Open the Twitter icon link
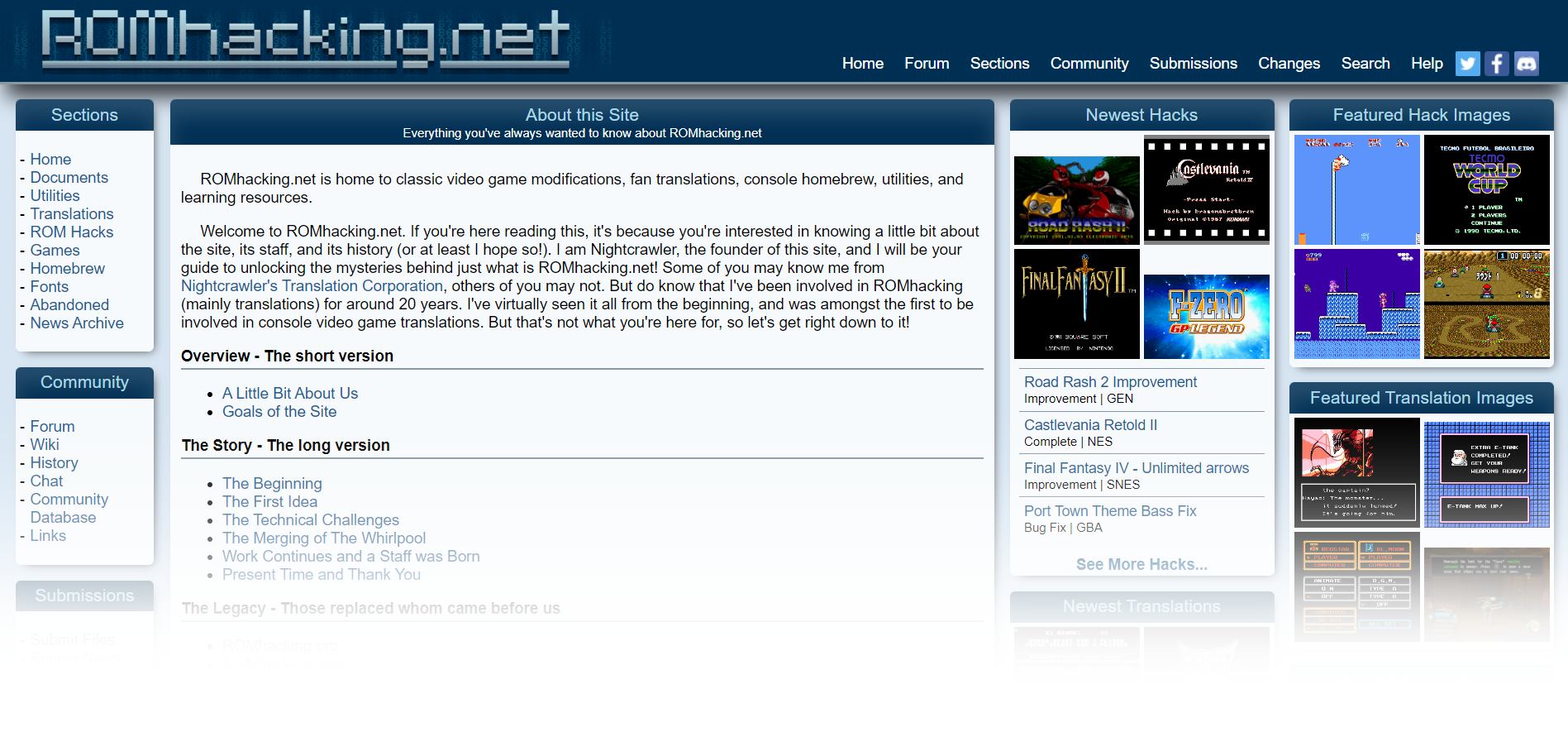This screenshot has width=1568, height=732. tap(1467, 64)
